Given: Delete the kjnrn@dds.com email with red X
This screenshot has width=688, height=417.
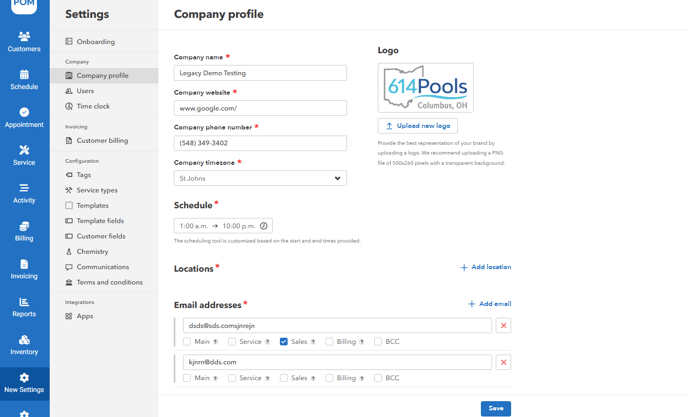Looking at the screenshot, I should 503,362.
